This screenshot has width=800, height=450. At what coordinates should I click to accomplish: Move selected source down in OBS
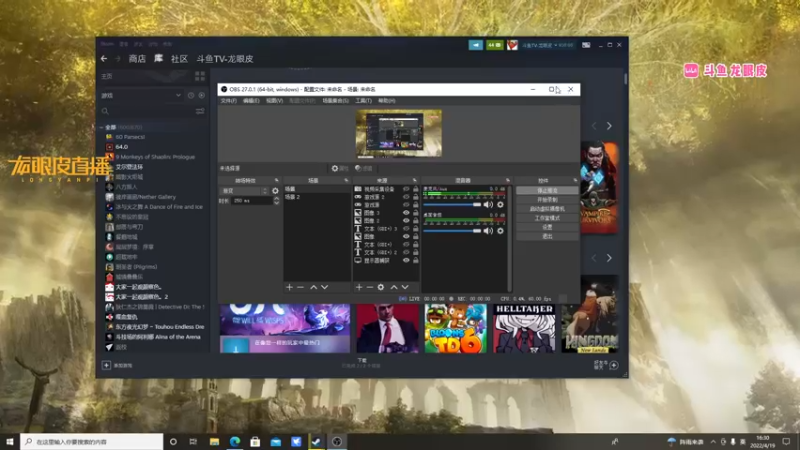[405, 287]
